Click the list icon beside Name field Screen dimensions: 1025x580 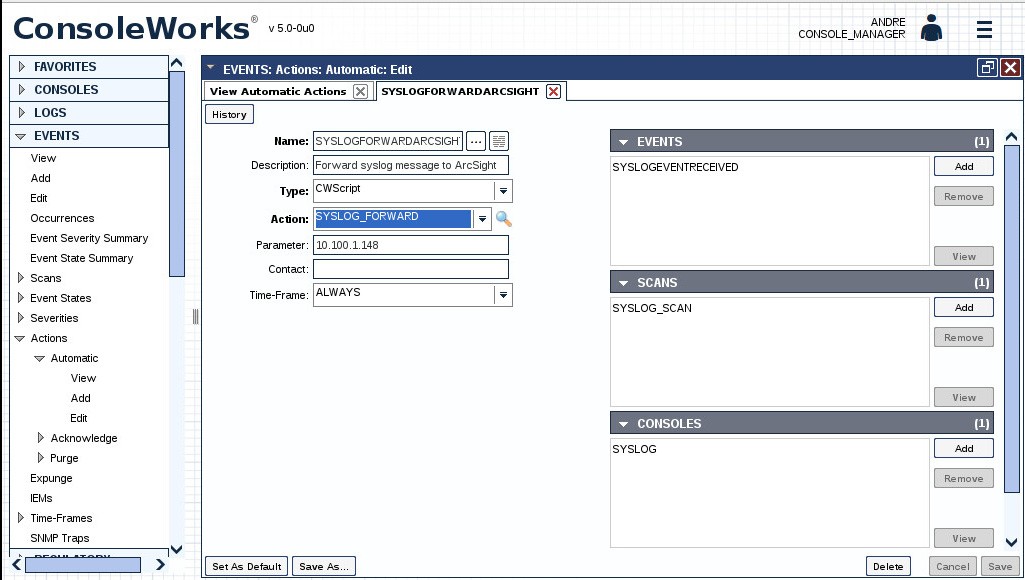tap(499, 141)
